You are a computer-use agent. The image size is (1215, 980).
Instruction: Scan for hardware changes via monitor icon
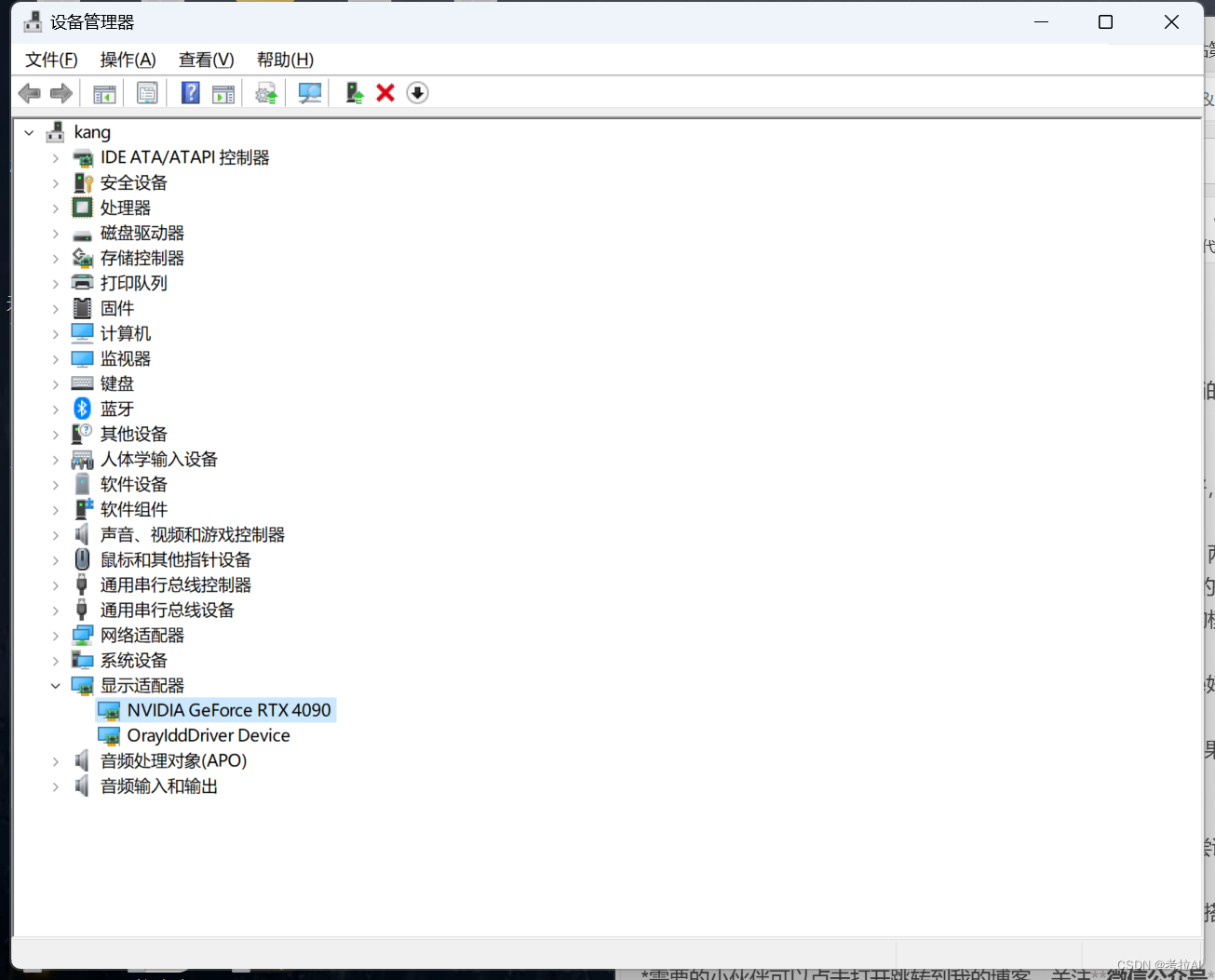(309, 93)
